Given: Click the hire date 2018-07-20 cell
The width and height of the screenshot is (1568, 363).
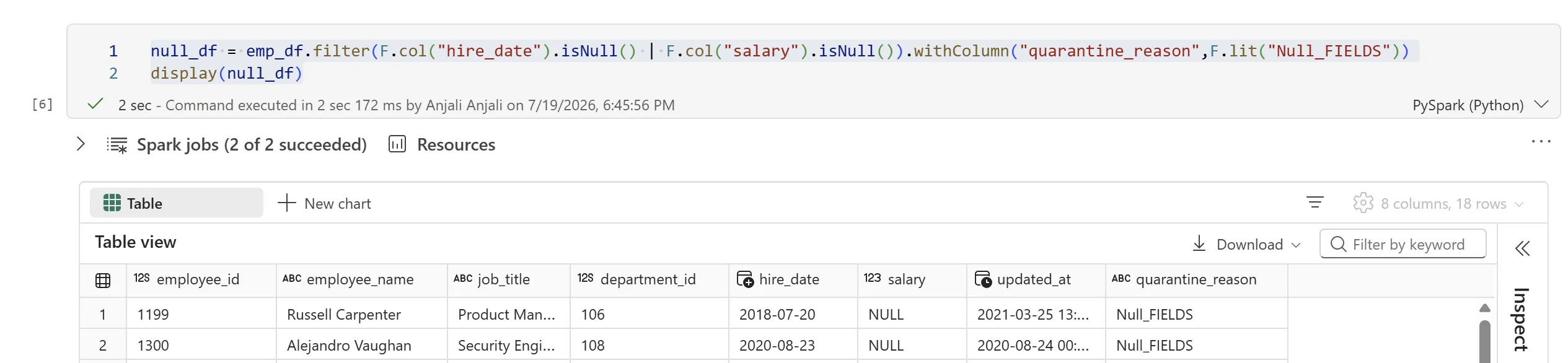Looking at the screenshot, I should [x=793, y=314].
